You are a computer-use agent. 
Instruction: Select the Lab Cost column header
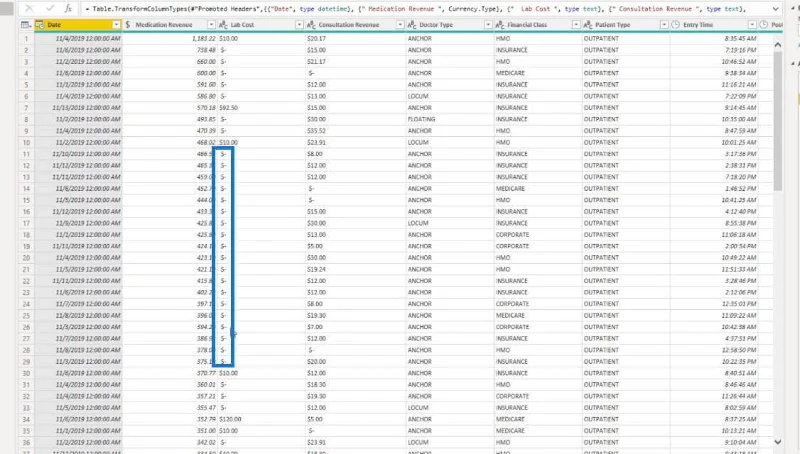pos(261,24)
